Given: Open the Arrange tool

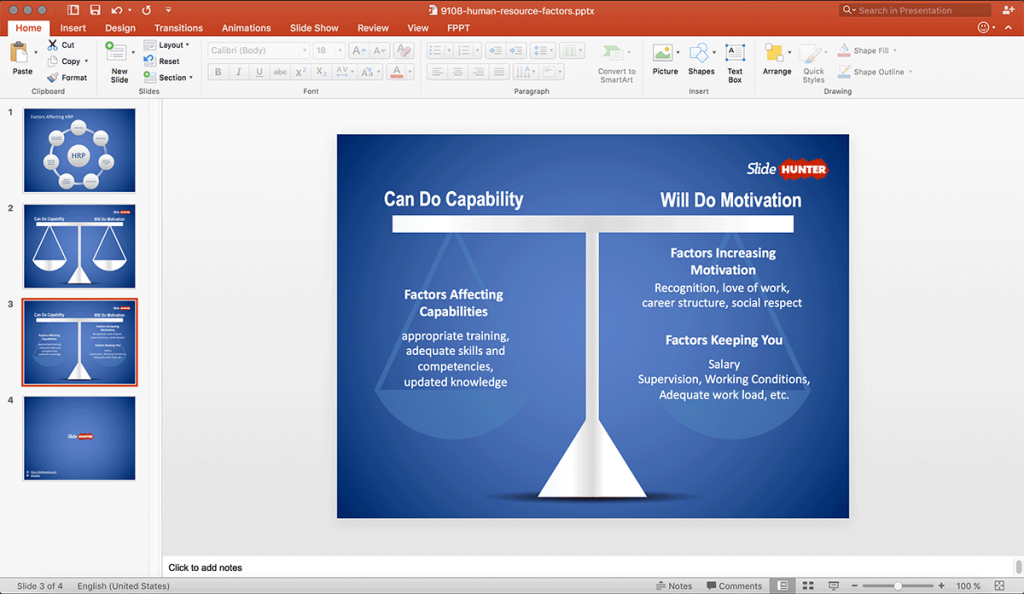Looking at the screenshot, I should [776, 60].
